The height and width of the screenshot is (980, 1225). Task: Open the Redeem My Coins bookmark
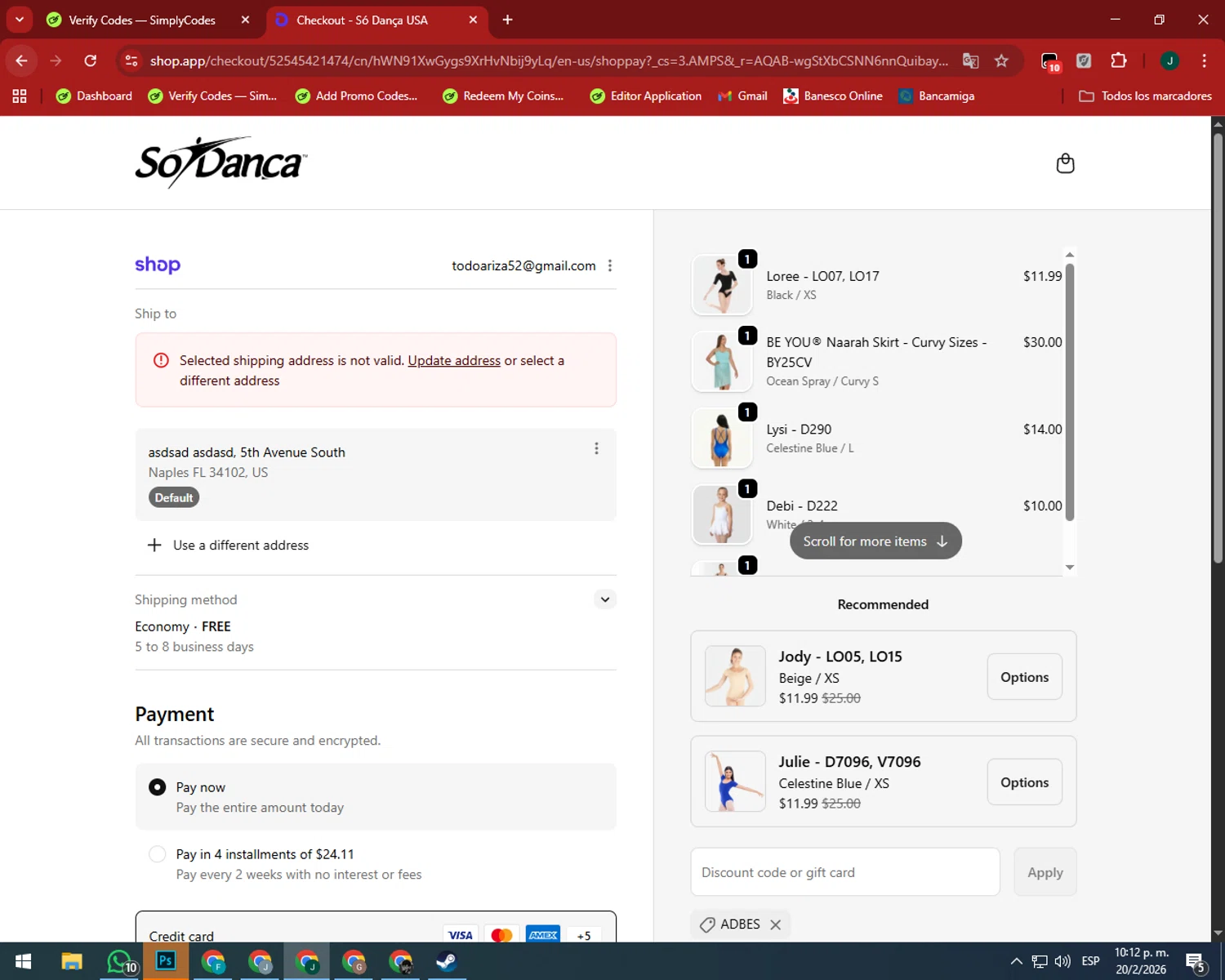coord(504,96)
